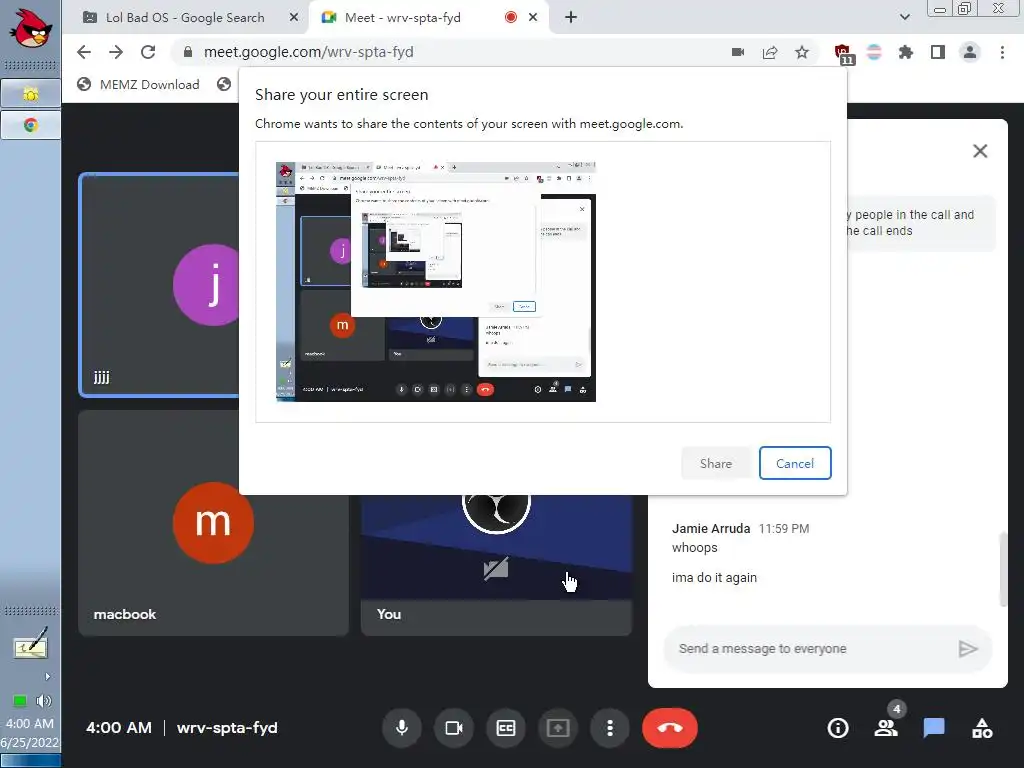Screen dimensions: 1024x768
Task: Click the 'ima do it again' message
Action: coord(714,577)
